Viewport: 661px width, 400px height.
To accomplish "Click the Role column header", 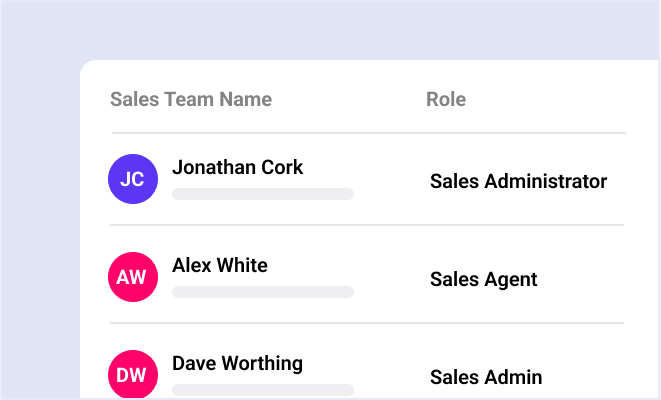I will 446,99.
